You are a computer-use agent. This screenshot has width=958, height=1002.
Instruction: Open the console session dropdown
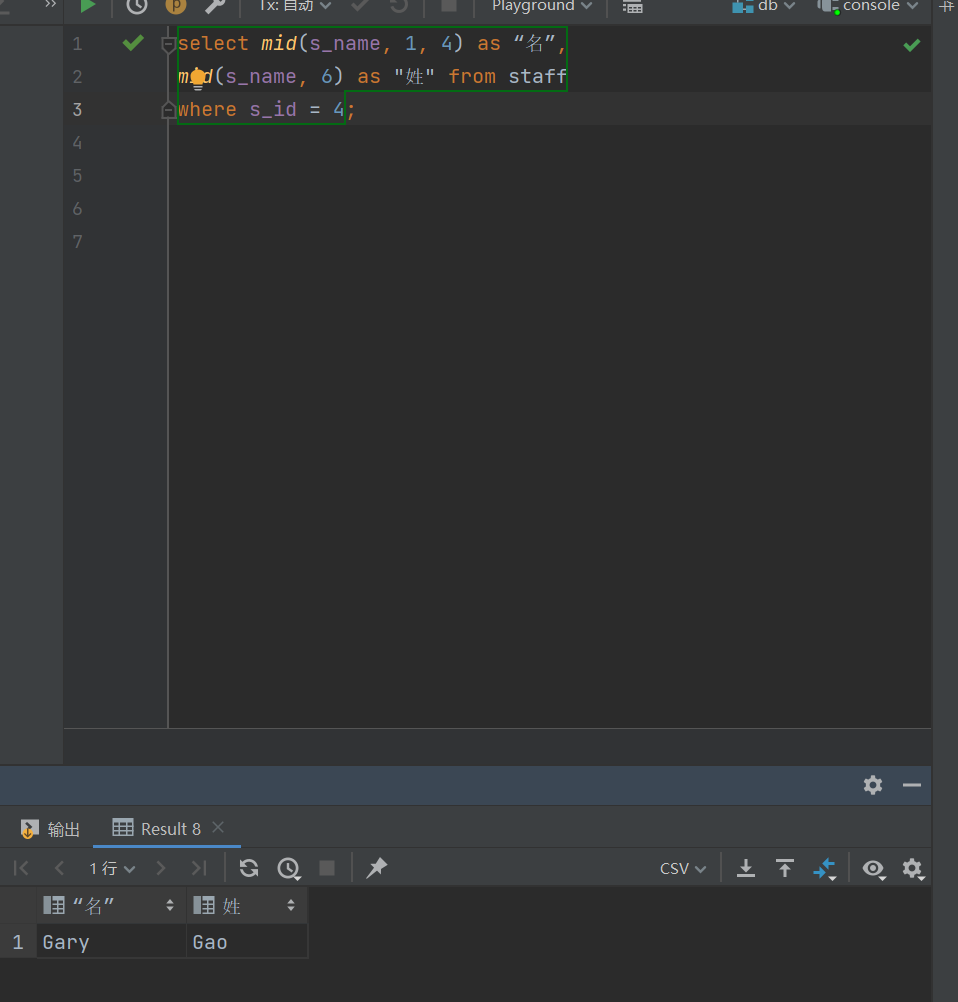868,6
